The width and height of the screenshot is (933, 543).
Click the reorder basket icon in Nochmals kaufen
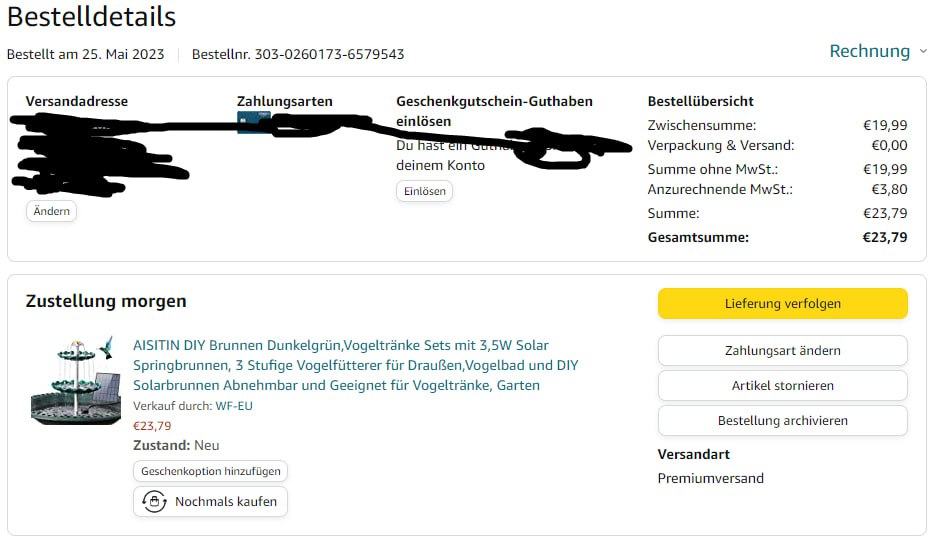(154, 501)
